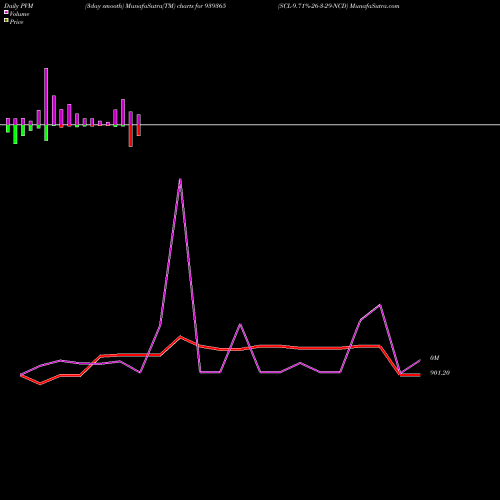Select the 'Volume' legend label

click(19, 14)
